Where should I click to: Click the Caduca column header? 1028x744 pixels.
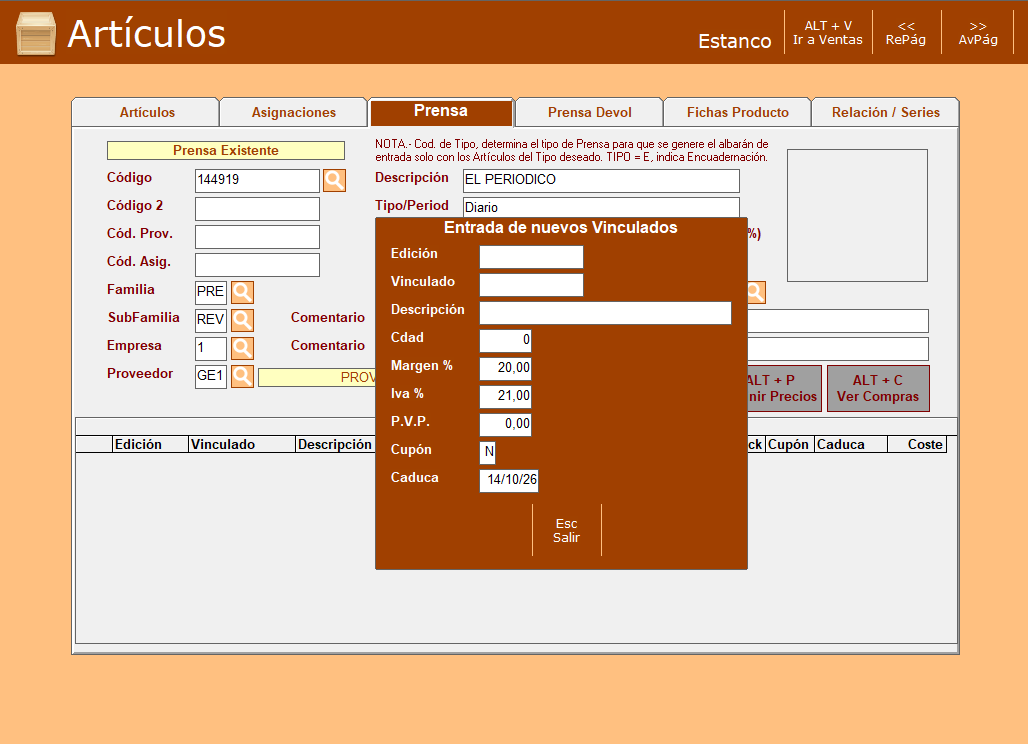click(851, 444)
